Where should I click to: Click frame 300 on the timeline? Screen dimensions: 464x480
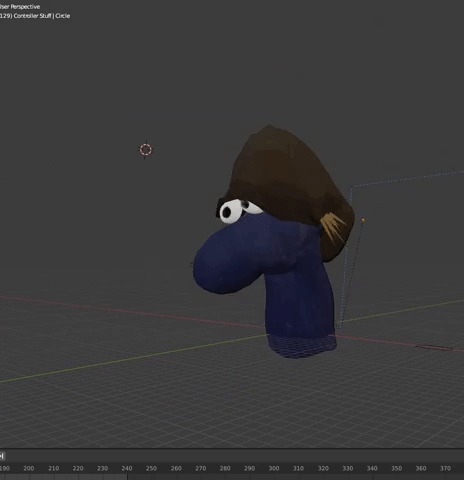[274, 468]
